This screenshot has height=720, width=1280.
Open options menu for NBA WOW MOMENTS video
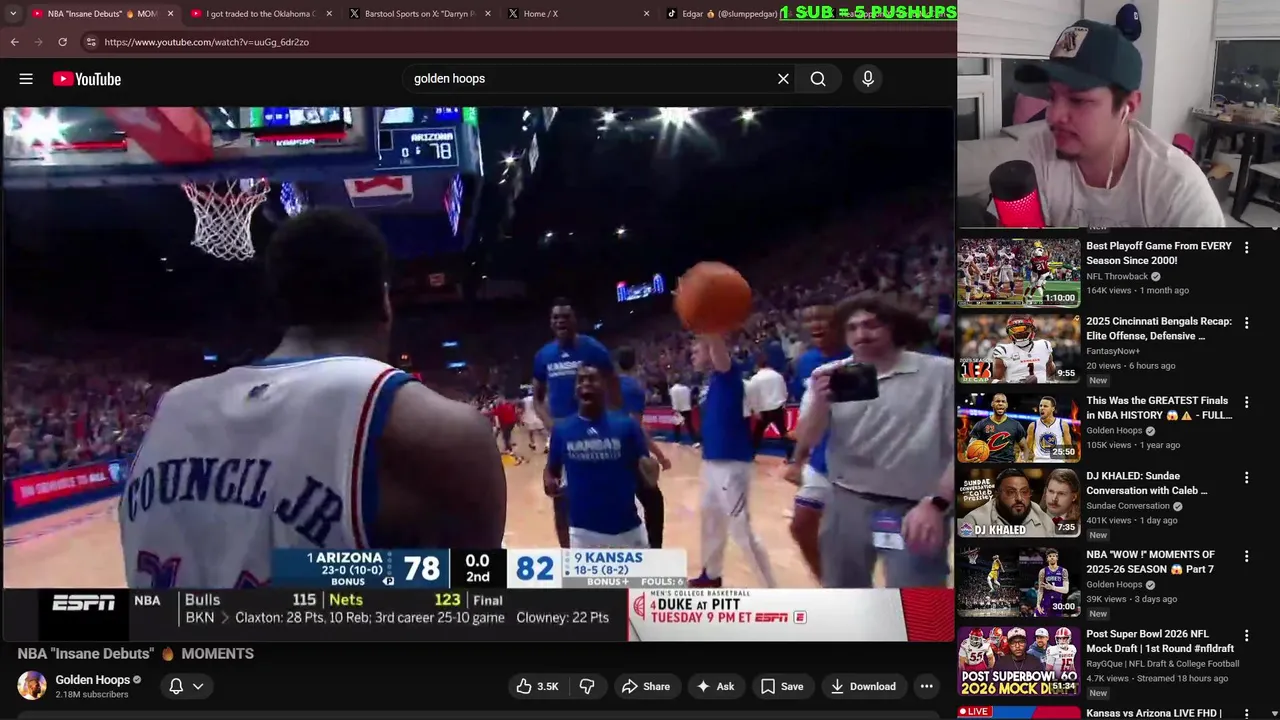1246,556
